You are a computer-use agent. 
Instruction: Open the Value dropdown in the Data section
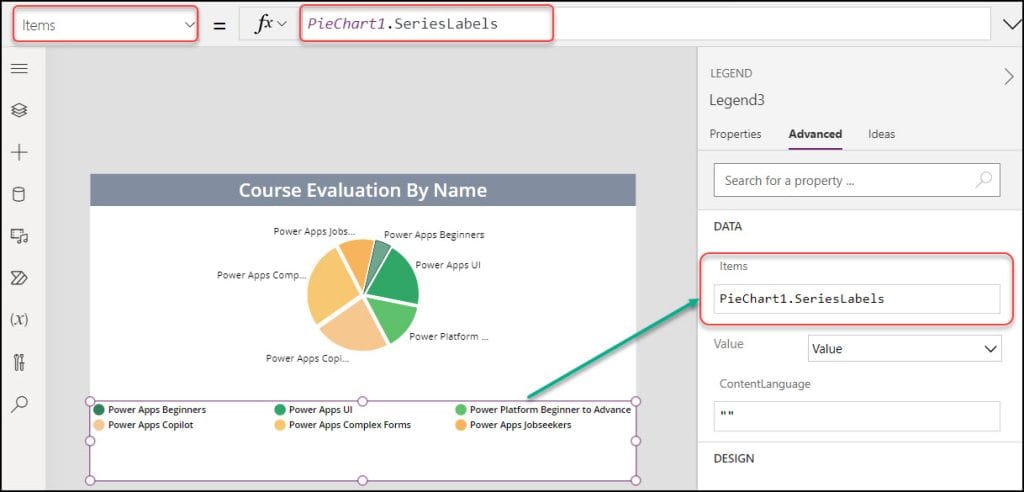click(x=904, y=349)
